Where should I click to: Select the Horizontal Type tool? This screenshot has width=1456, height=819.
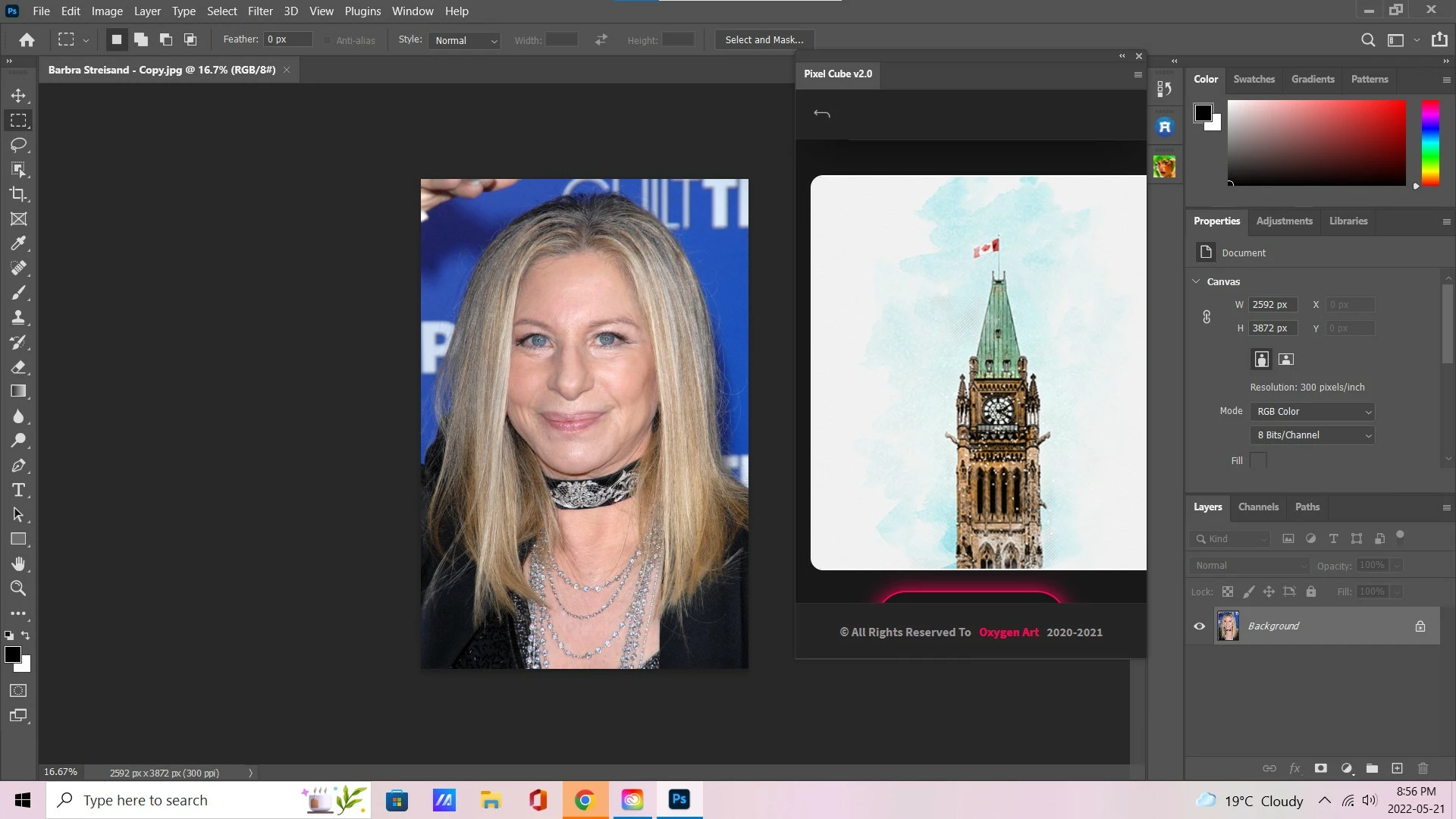click(x=18, y=490)
